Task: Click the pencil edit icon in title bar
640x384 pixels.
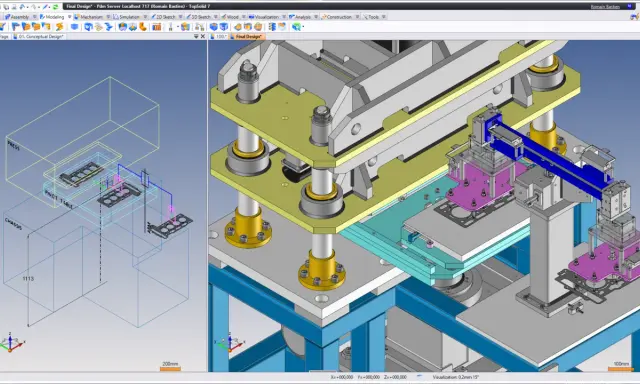Action: [x=45, y=7]
